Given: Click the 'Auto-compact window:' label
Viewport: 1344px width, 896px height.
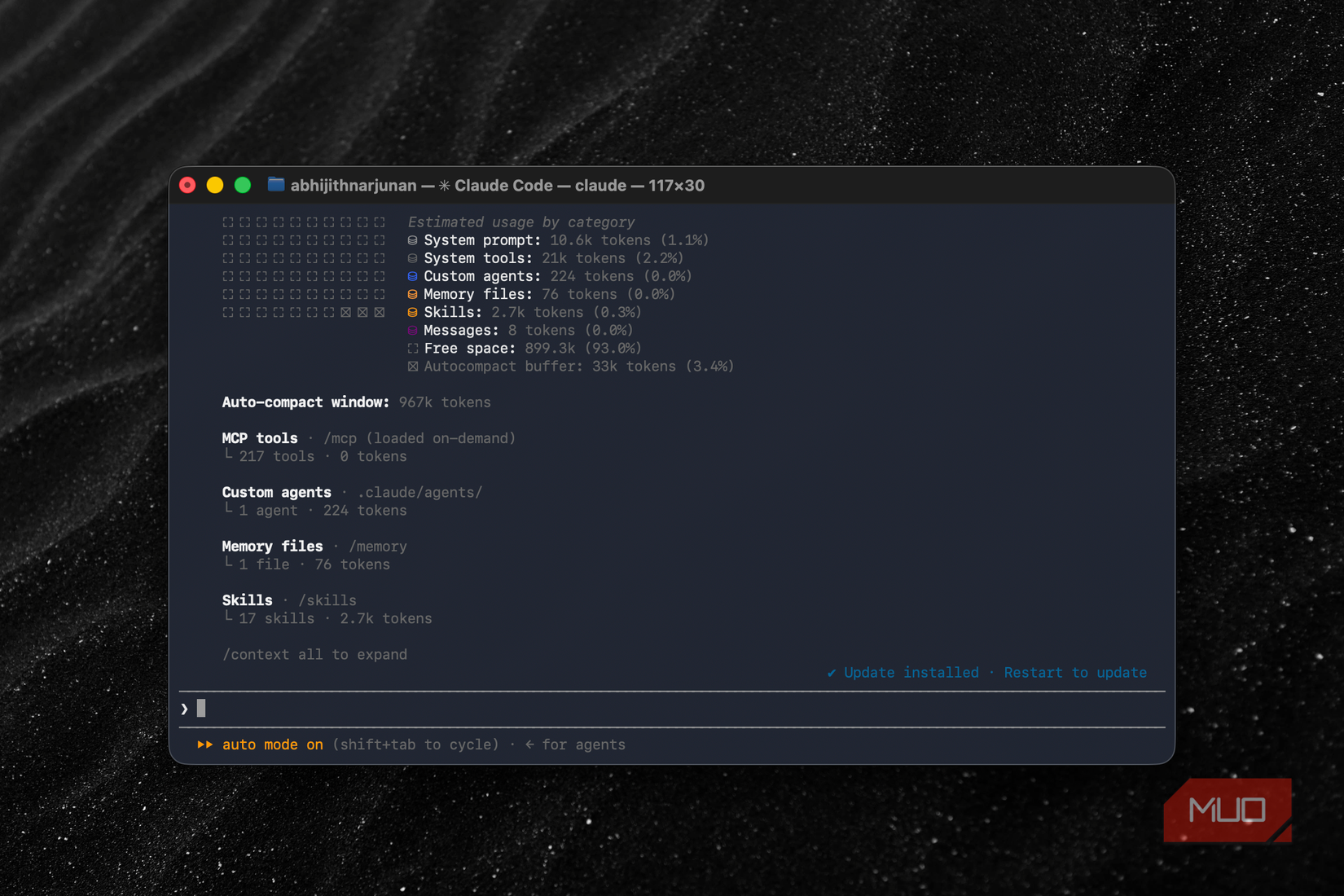Looking at the screenshot, I should 305,402.
